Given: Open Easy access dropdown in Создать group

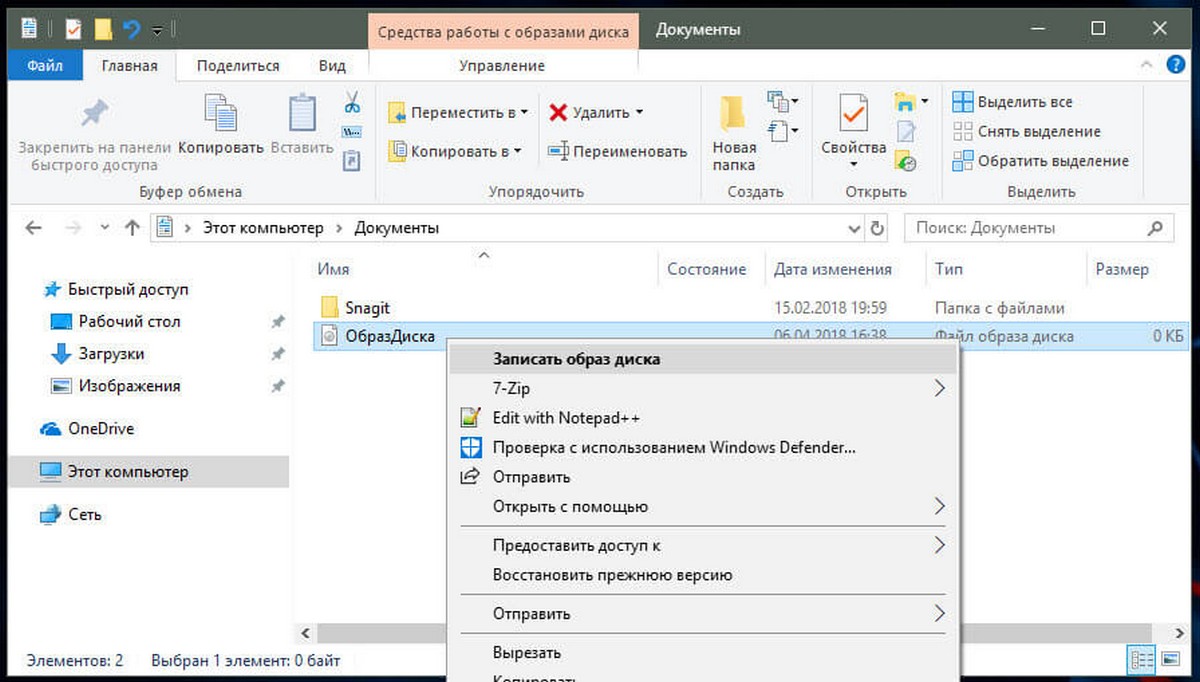Looking at the screenshot, I should 782,131.
